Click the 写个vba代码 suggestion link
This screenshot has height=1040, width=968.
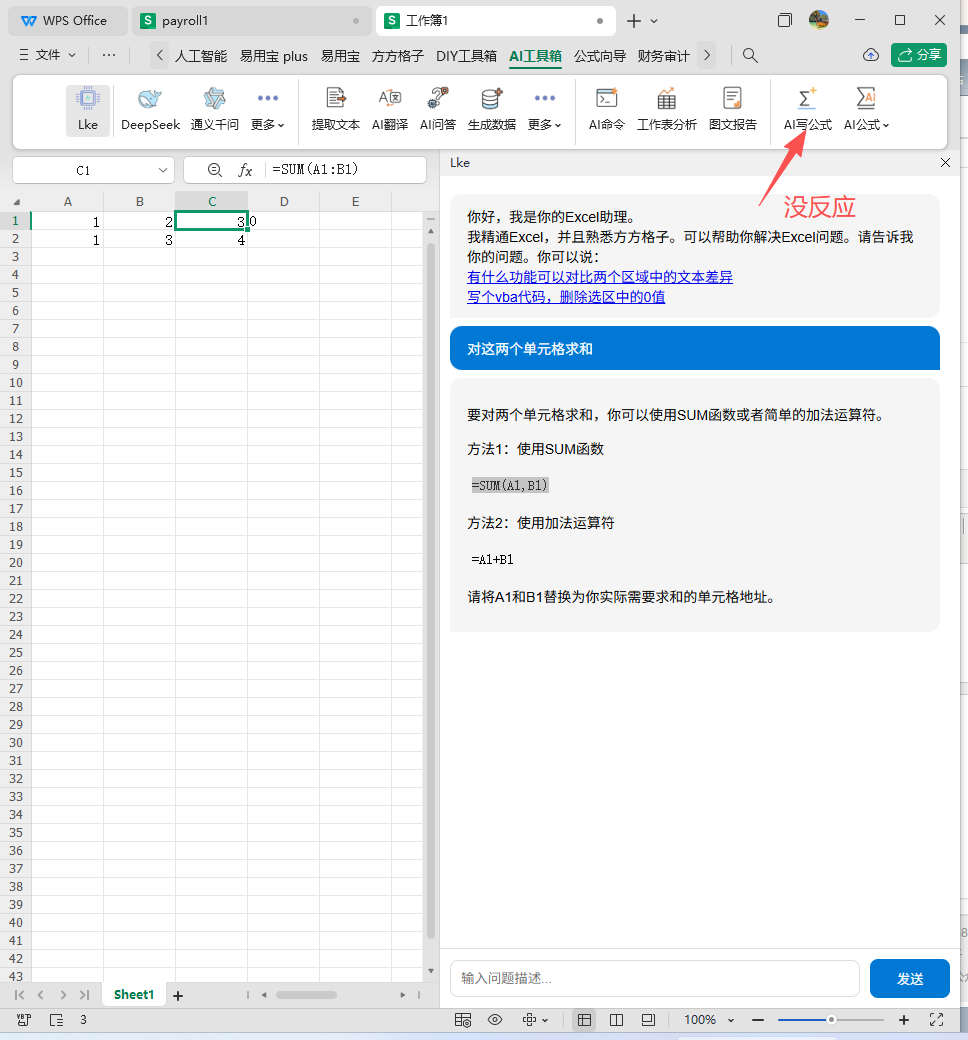[x=566, y=297]
